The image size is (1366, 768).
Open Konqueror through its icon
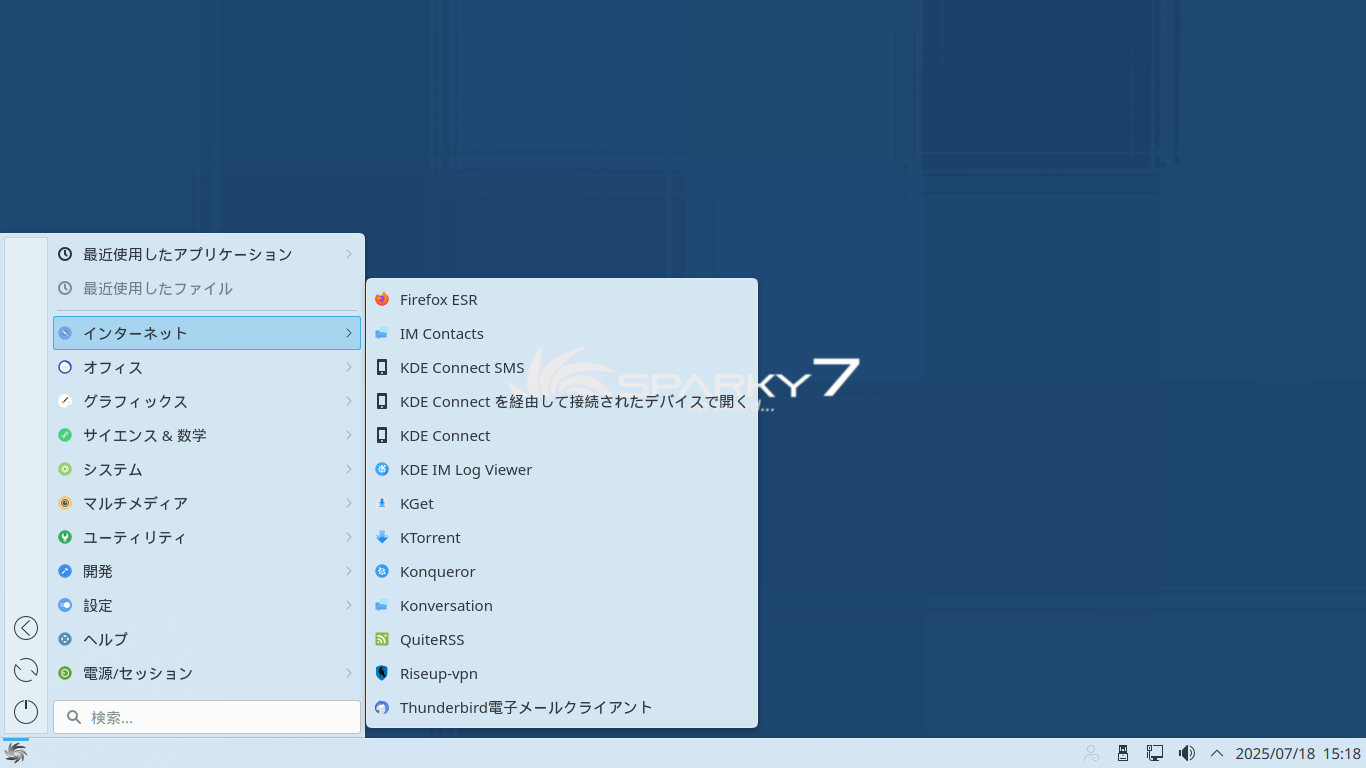[382, 572]
